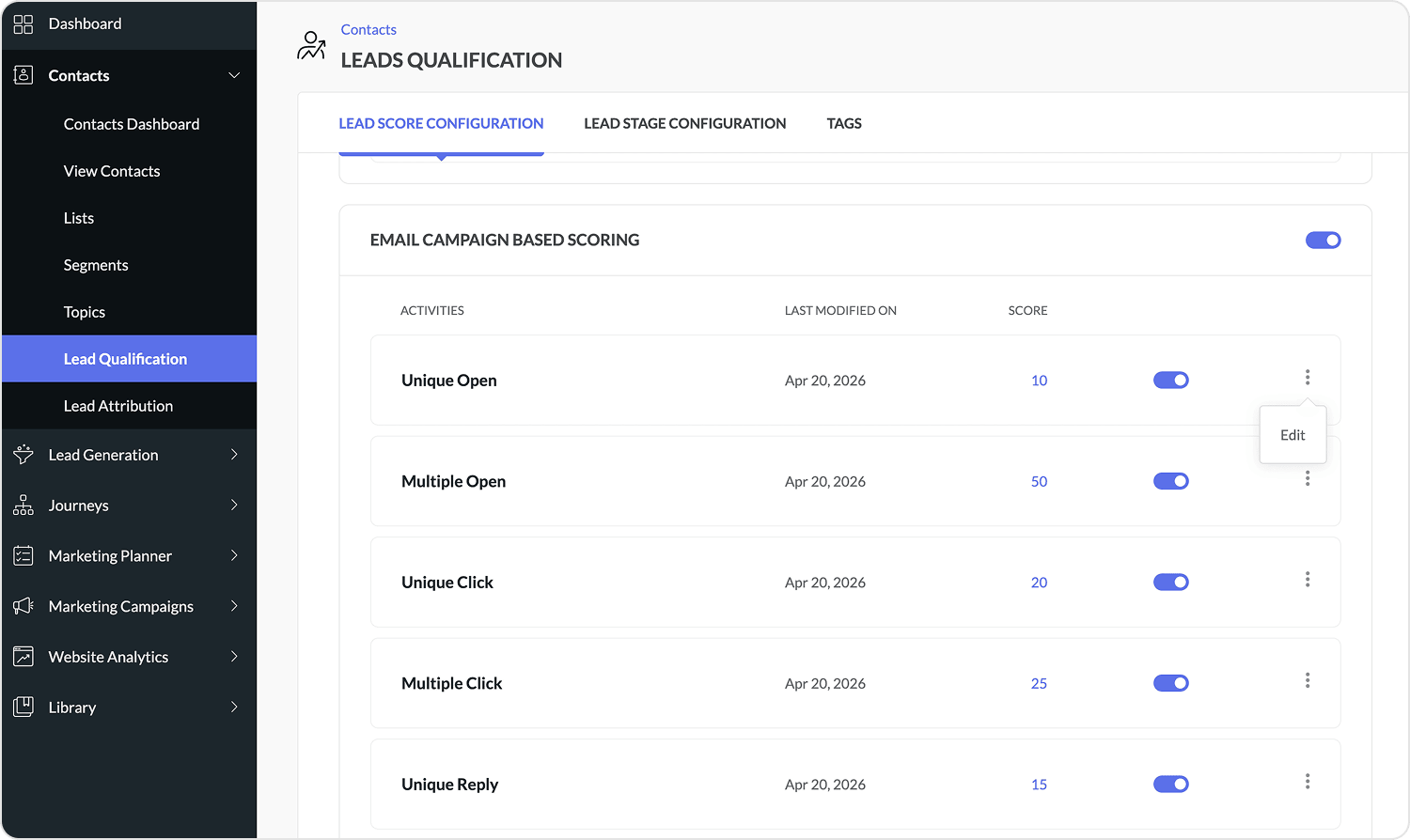
Task: Expand the Marketing Planner chevron
Action: click(x=234, y=556)
